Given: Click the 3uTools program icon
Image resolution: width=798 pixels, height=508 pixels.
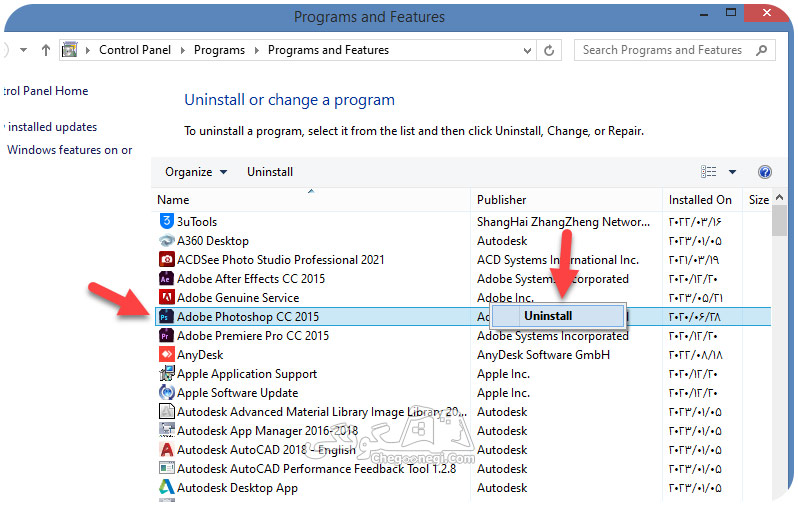Looking at the screenshot, I should click(x=166, y=221).
